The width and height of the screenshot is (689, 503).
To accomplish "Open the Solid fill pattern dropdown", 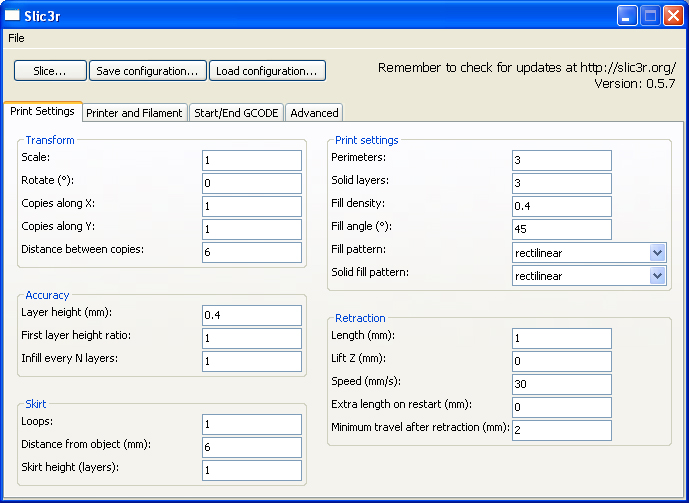I will click(x=657, y=275).
